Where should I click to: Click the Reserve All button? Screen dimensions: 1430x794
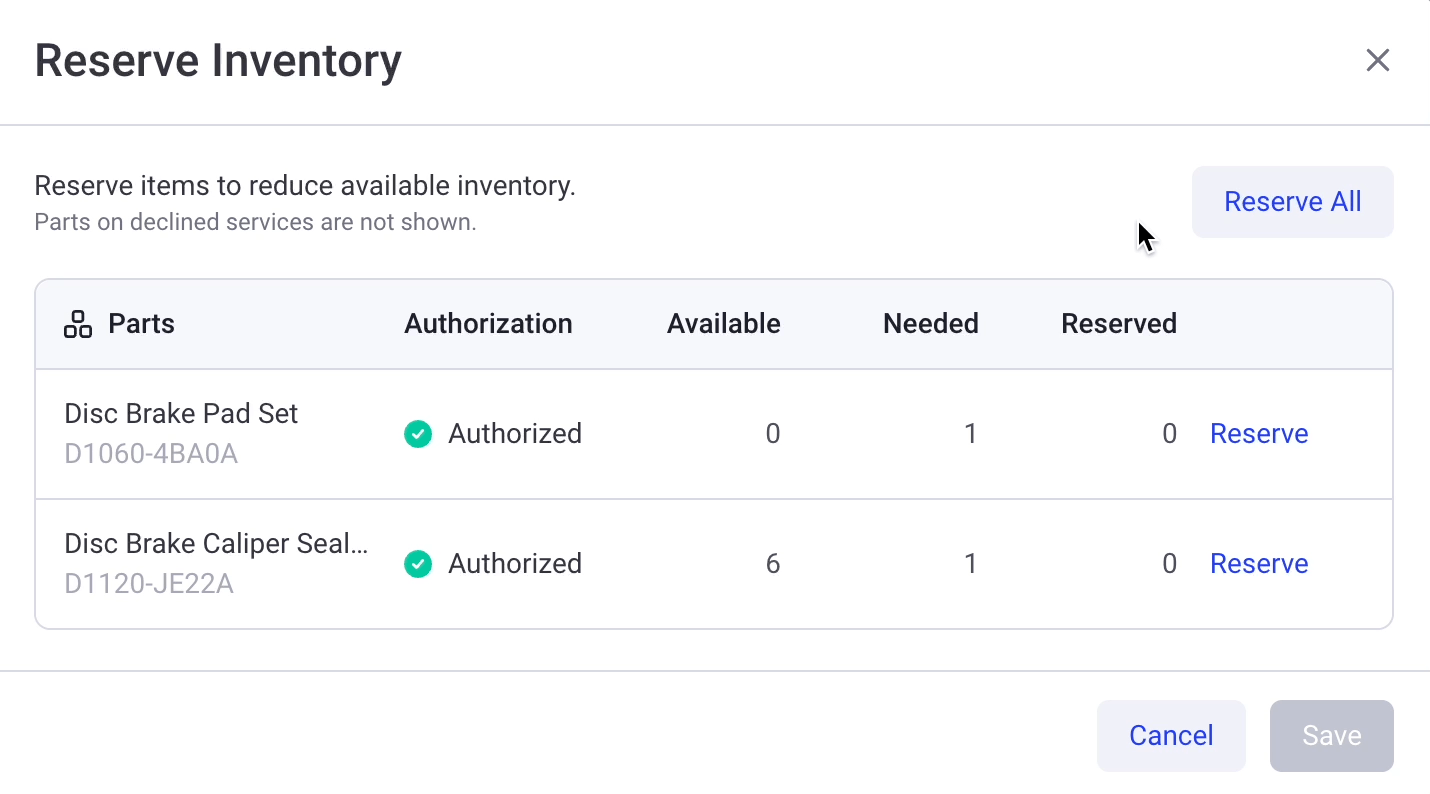tap(1292, 201)
